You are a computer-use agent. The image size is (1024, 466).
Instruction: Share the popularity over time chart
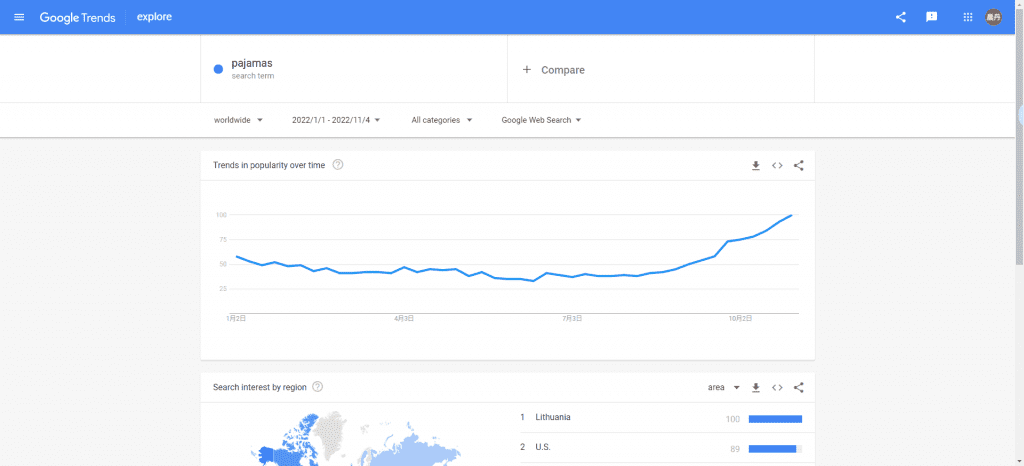(798, 165)
